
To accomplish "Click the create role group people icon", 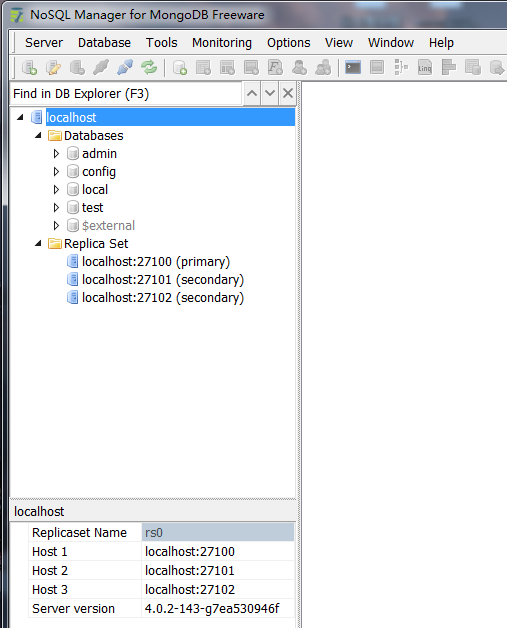I will pos(323,67).
